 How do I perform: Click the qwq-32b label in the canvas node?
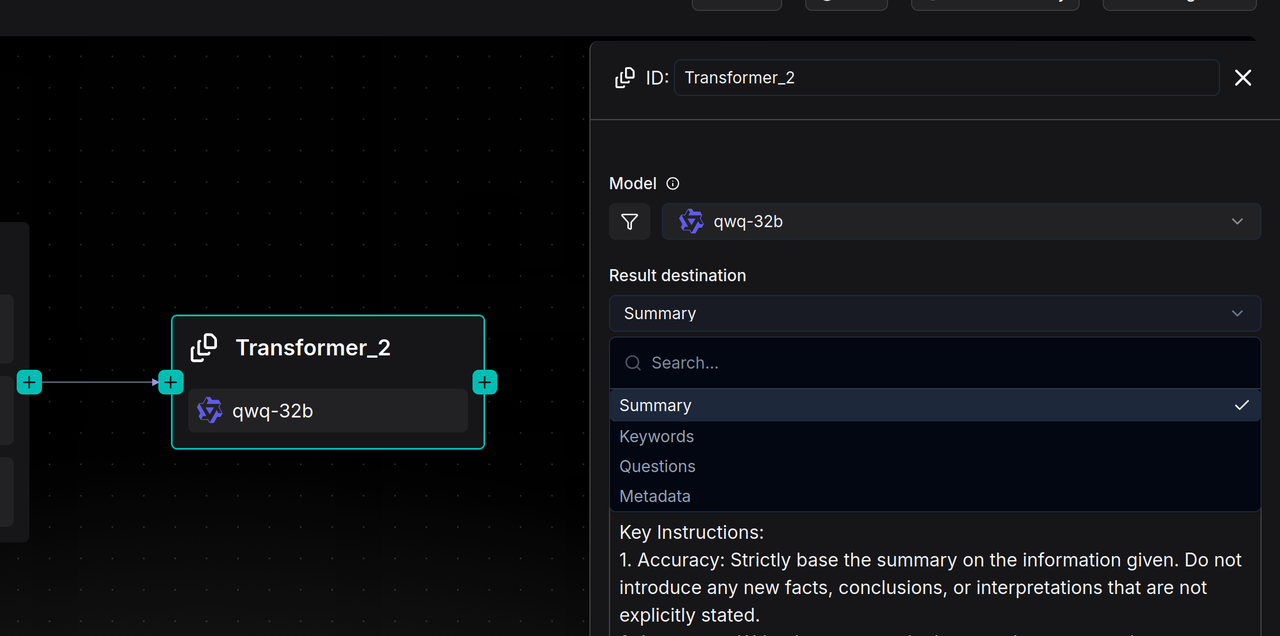[273, 411]
